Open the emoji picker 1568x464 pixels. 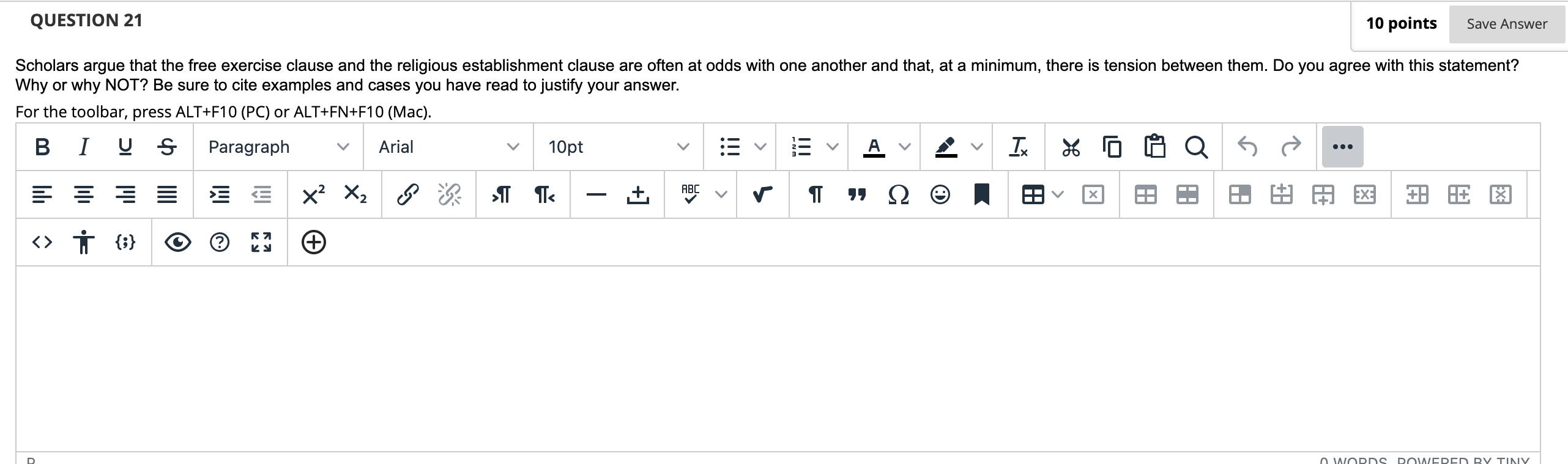point(940,194)
